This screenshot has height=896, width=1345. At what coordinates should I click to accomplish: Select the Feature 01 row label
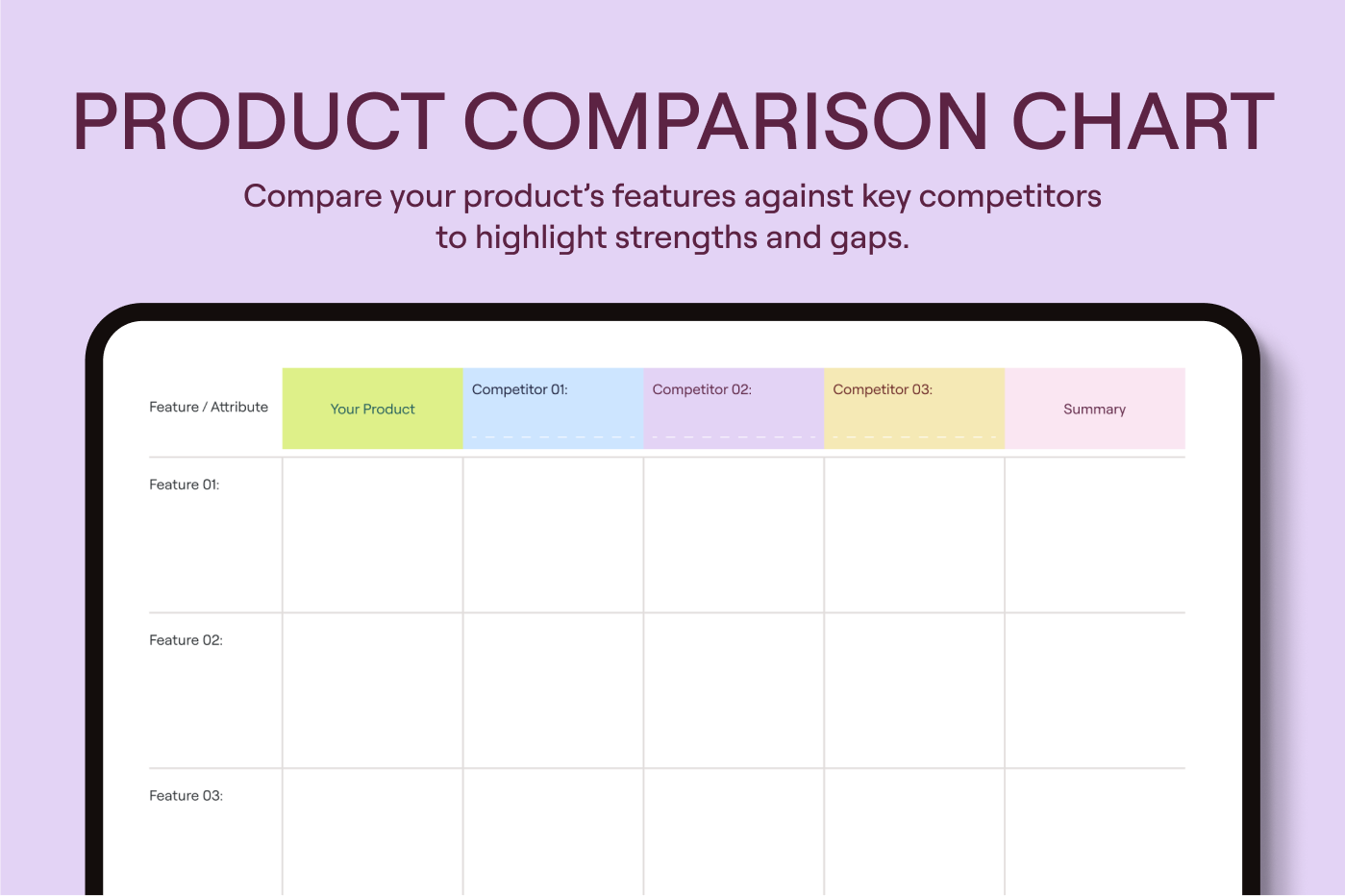point(185,485)
